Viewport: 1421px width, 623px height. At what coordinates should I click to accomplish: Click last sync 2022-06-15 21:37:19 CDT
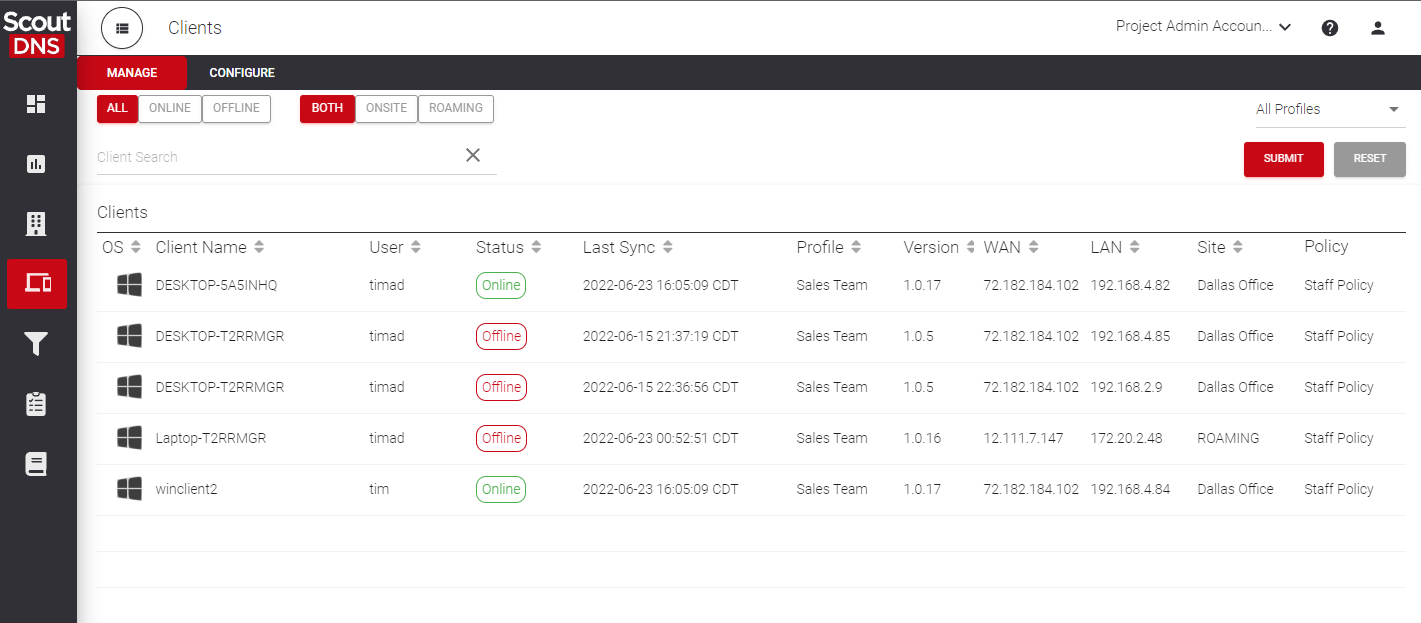660,336
